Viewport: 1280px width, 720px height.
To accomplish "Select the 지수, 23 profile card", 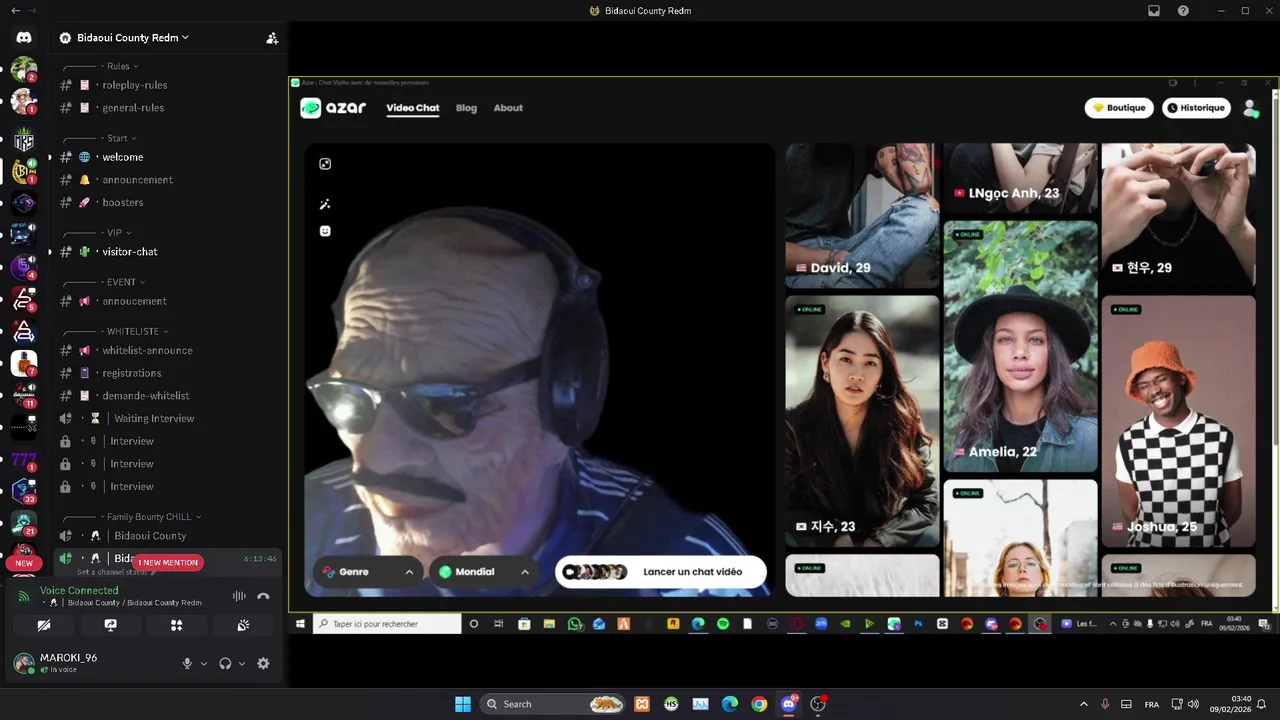I will tap(862, 421).
